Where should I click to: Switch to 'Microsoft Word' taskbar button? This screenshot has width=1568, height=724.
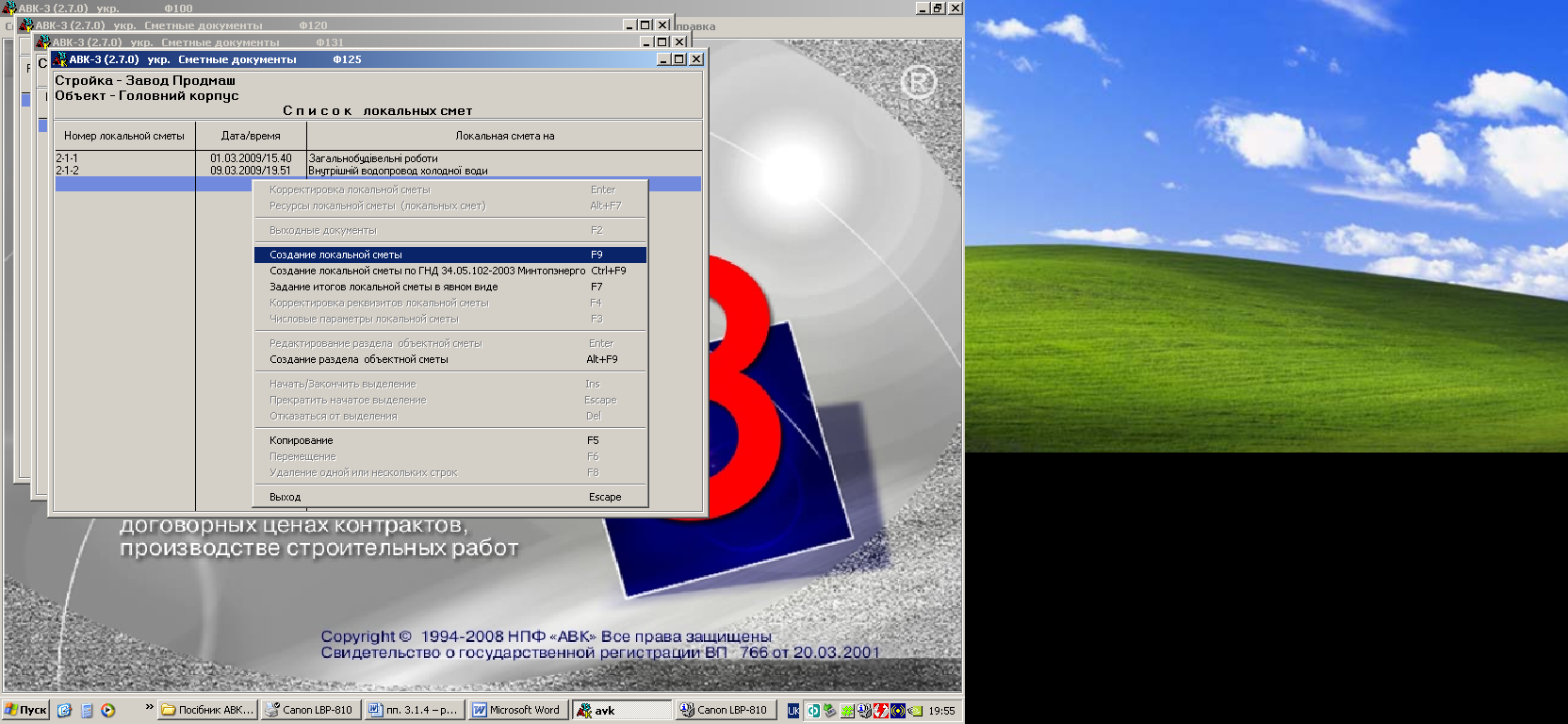(x=518, y=710)
